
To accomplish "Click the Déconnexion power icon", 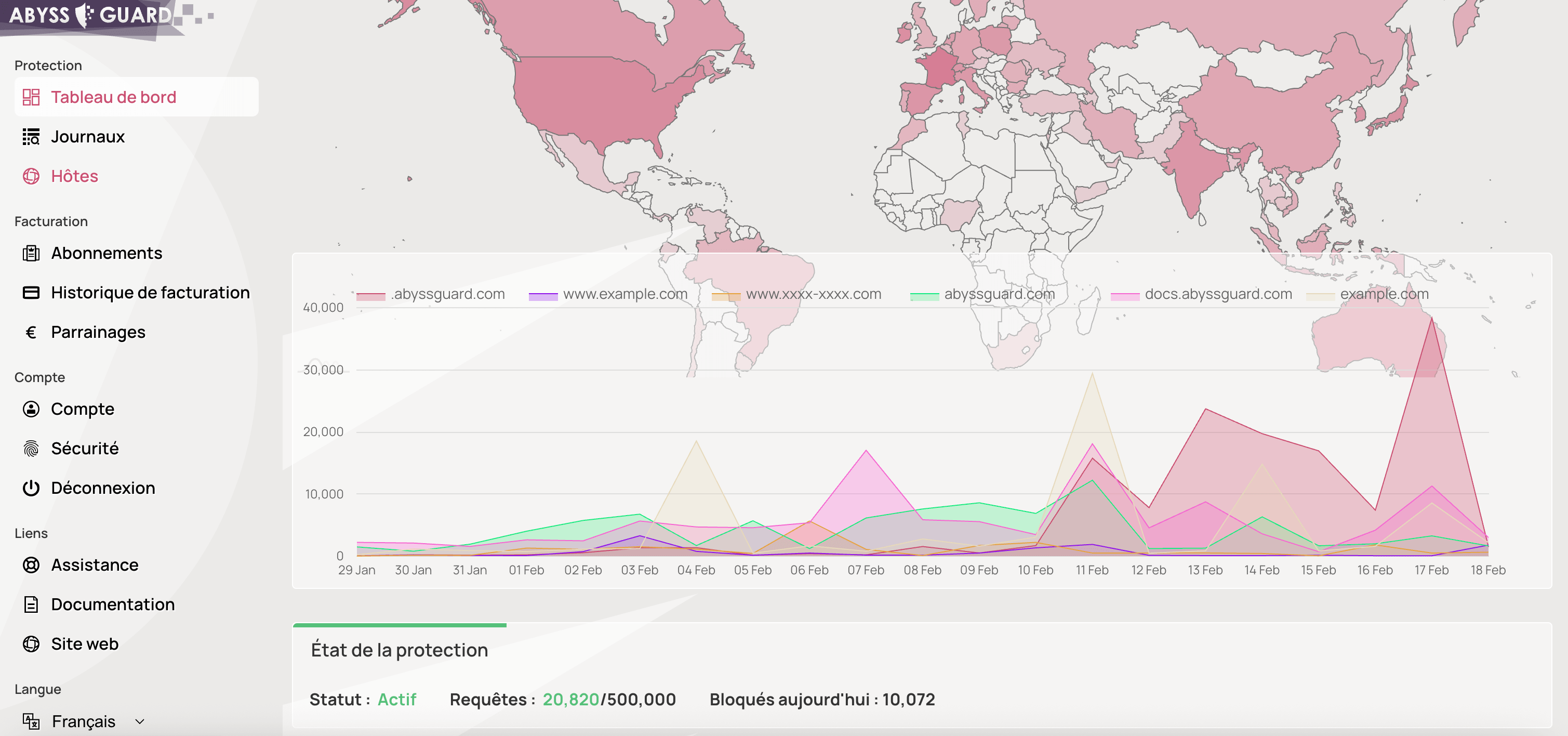I will 31,488.
